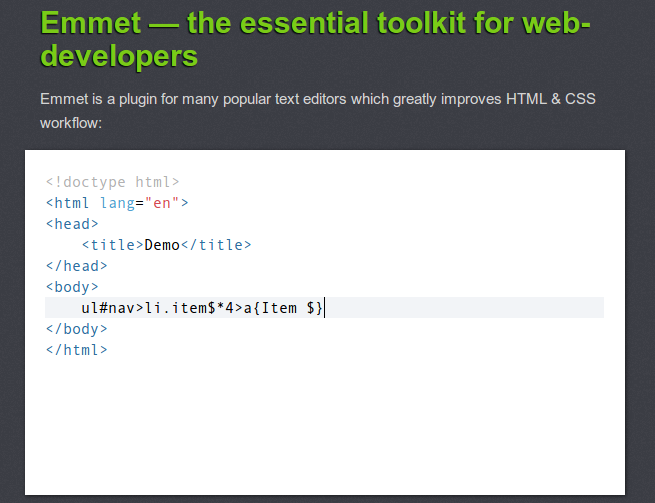Image resolution: width=655 pixels, height=503 pixels.
Task: Click 'a{Item $}' in the abbreviation
Action: click(x=283, y=308)
